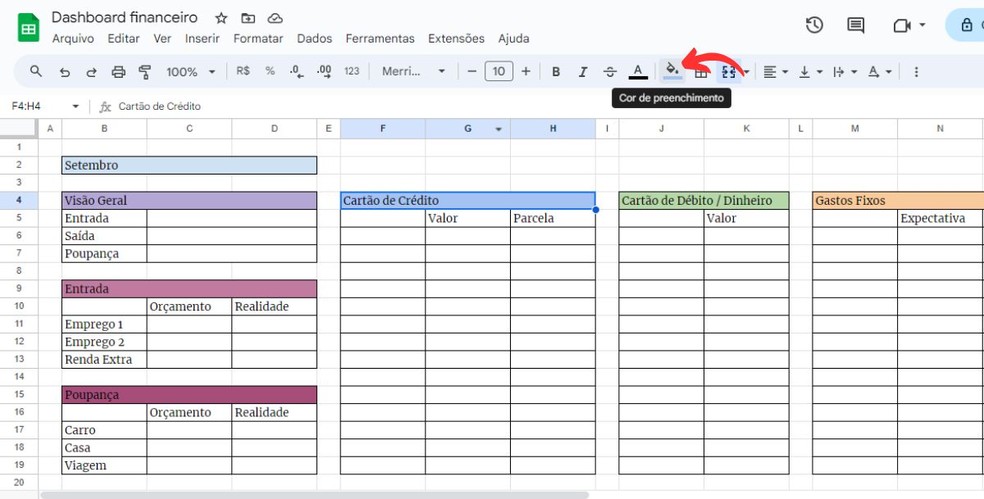Open the Inserir menu
This screenshot has height=499, width=984.
(202, 39)
